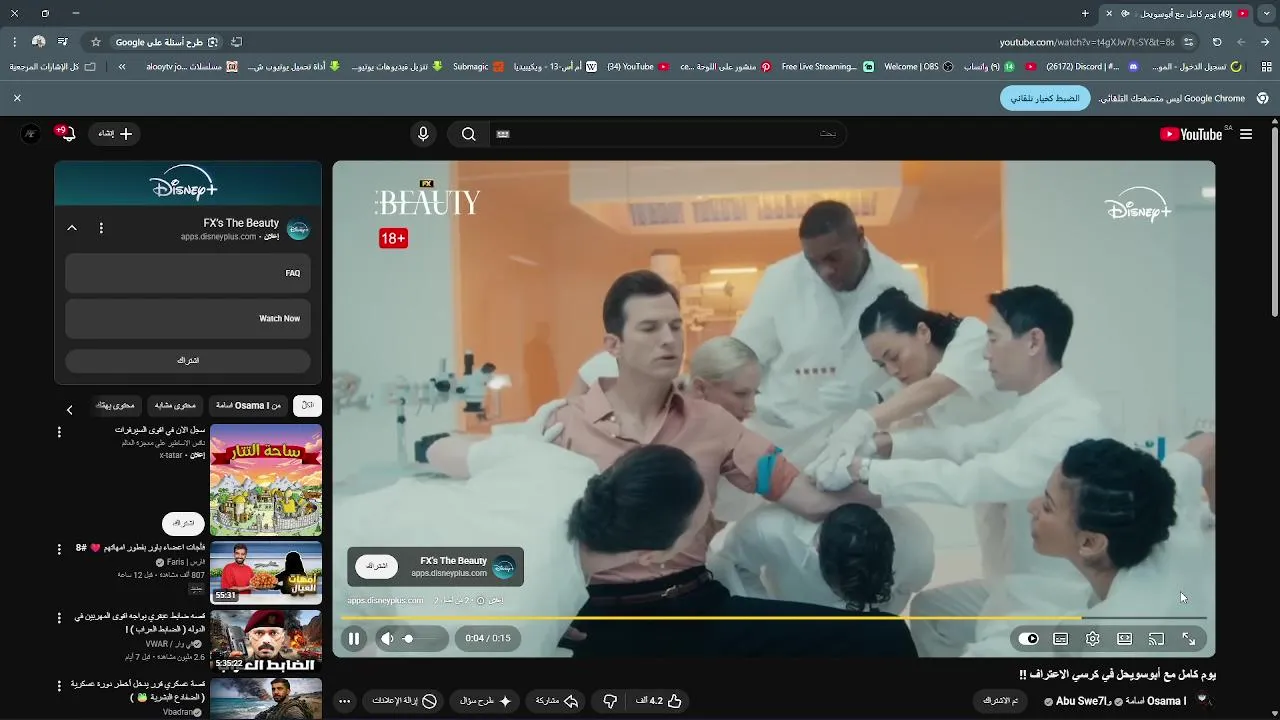The height and width of the screenshot is (720, 1280).
Task: Submit search with the magnifier icon
Action: tap(468, 134)
